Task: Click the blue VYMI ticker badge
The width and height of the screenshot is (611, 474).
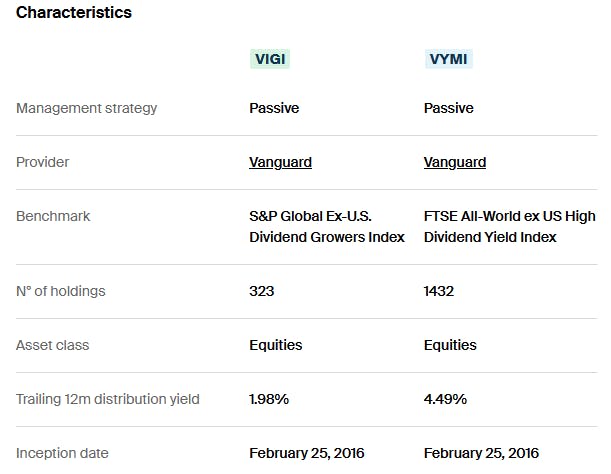Action: (x=448, y=59)
